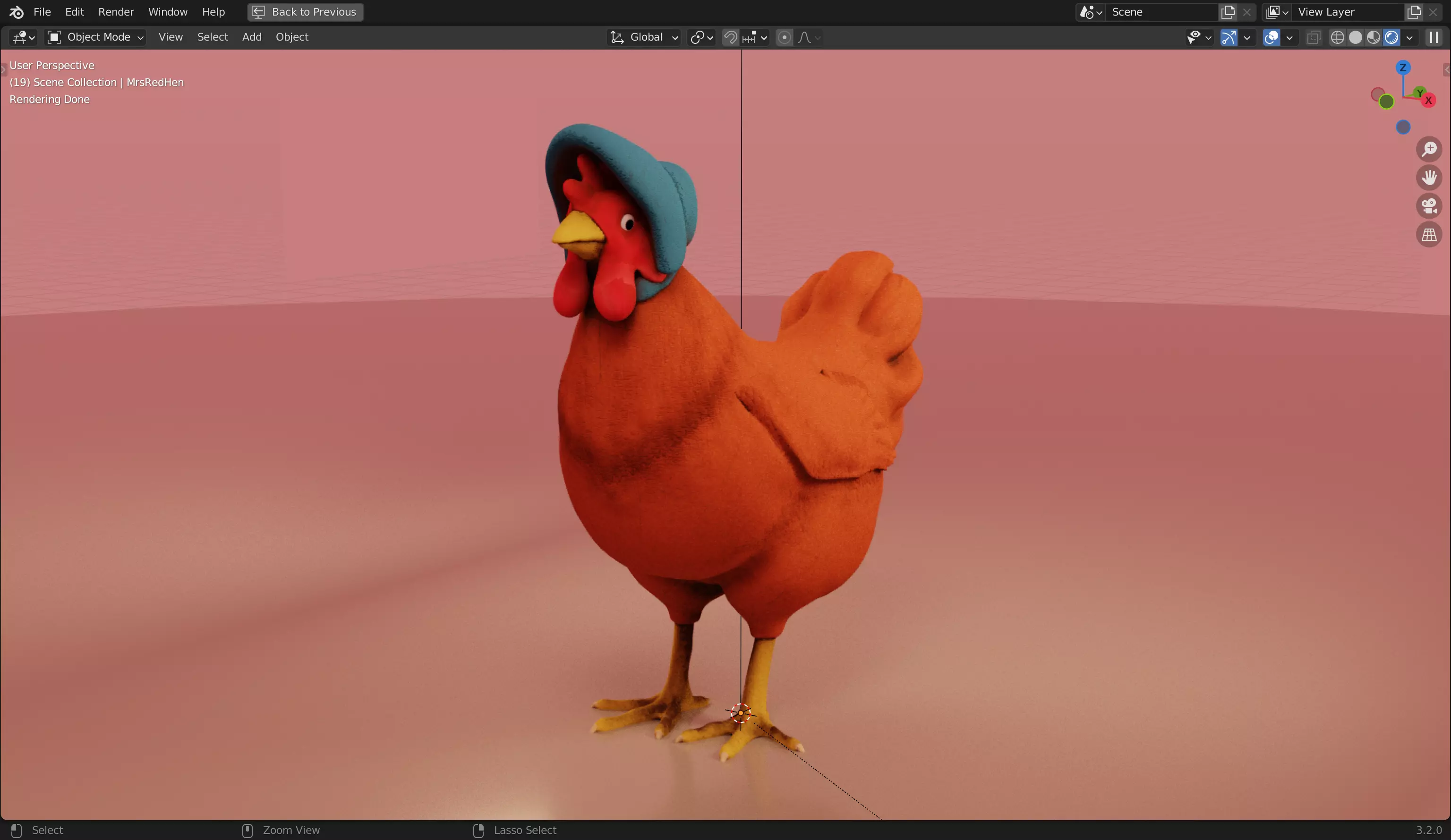Click the User Perspective viewport label
This screenshot has width=1451, height=840.
tap(52, 66)
